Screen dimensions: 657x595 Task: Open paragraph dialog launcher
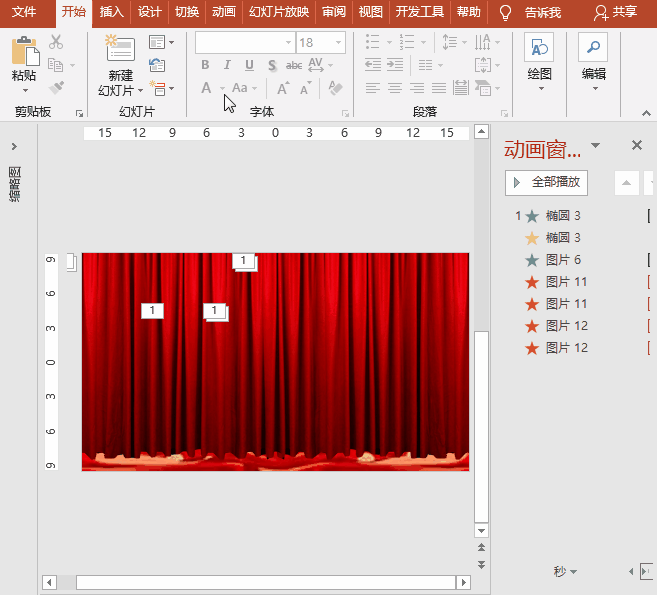(x=504, y=113)
